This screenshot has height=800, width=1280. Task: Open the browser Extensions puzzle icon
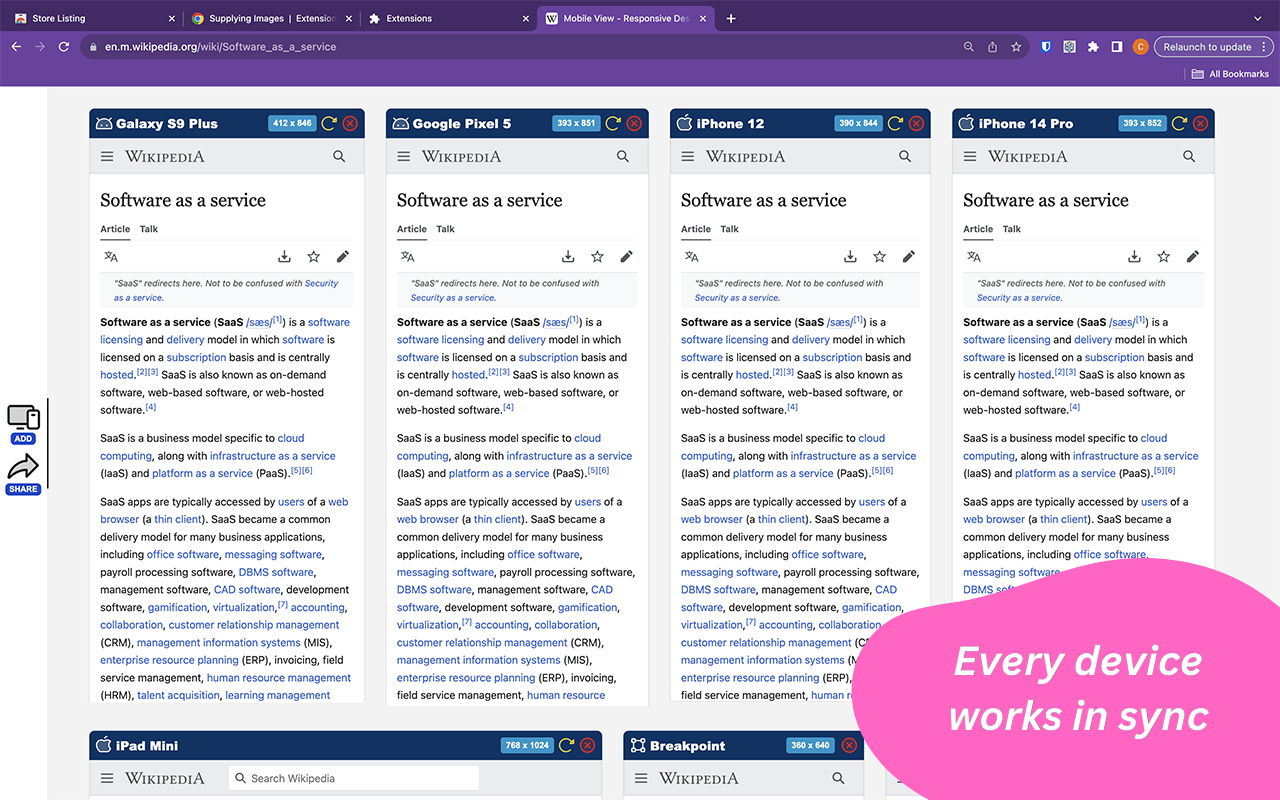click(1093, 46)
